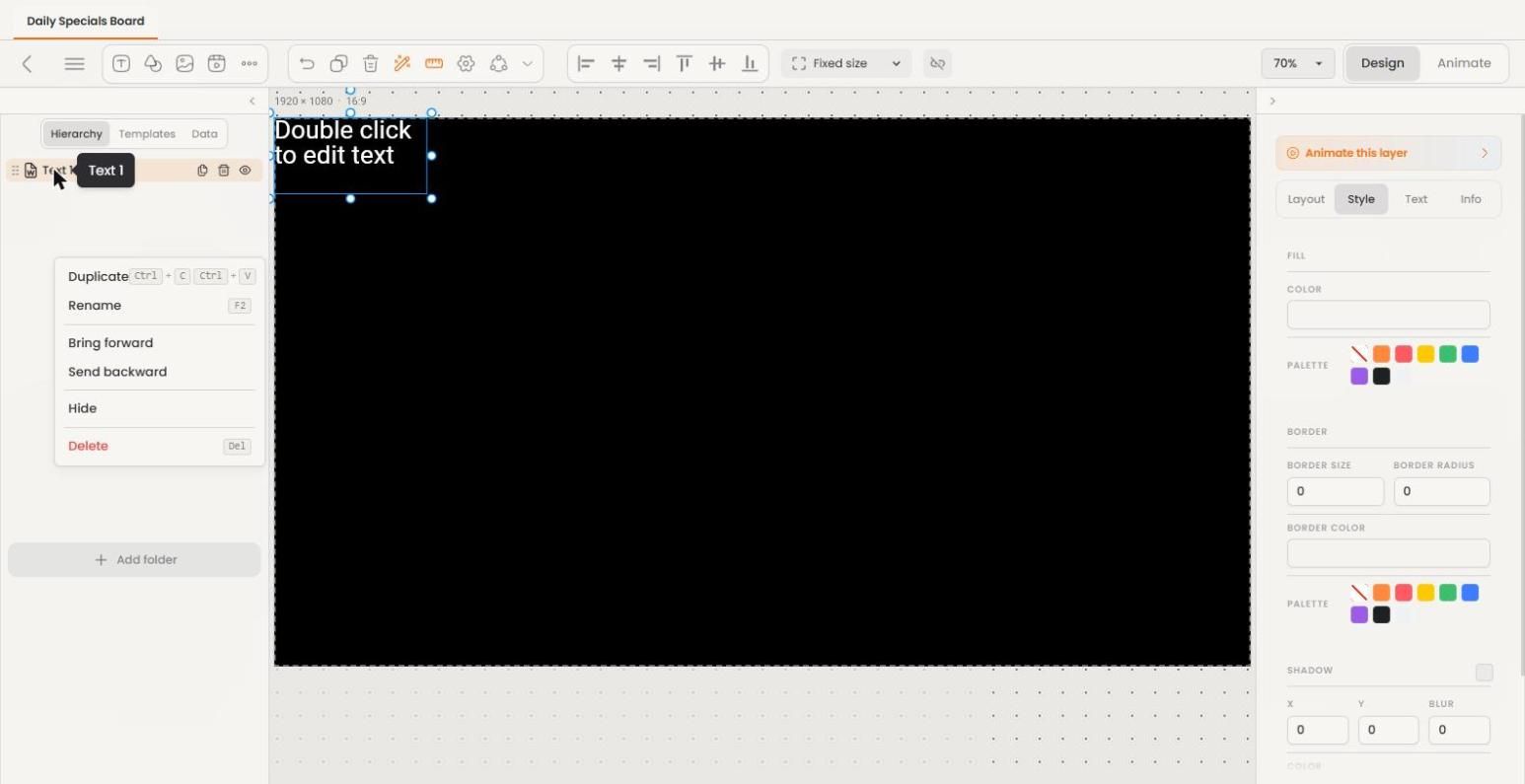1525x784 pixels.
Task: Click the Border Size field
Action: [x=1336, y=491]
